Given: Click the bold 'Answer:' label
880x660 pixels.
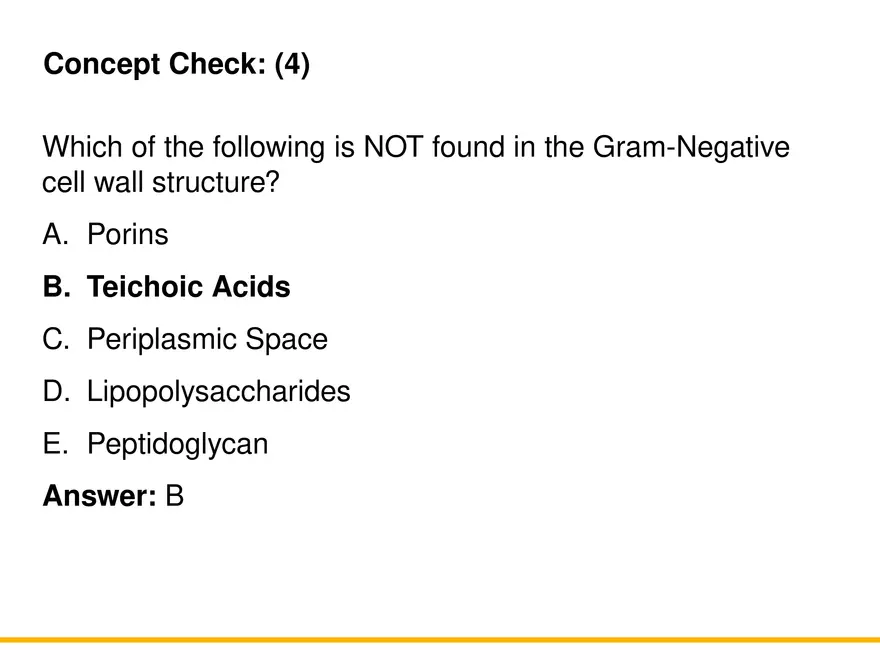Looking at the screenshot, I should pos(98,496).
